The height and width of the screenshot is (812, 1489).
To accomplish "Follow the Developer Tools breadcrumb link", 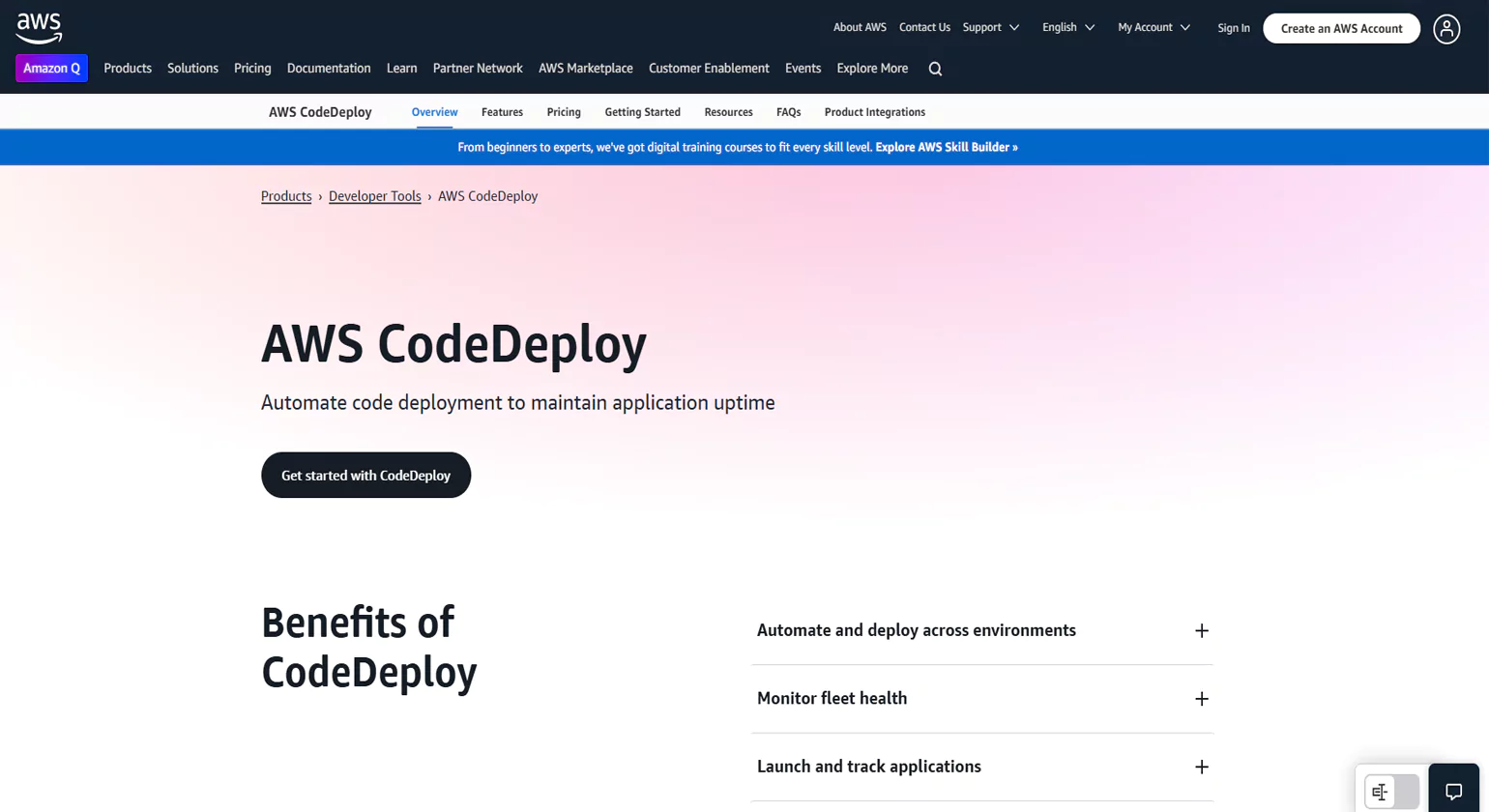I will [x=375, y=195].
